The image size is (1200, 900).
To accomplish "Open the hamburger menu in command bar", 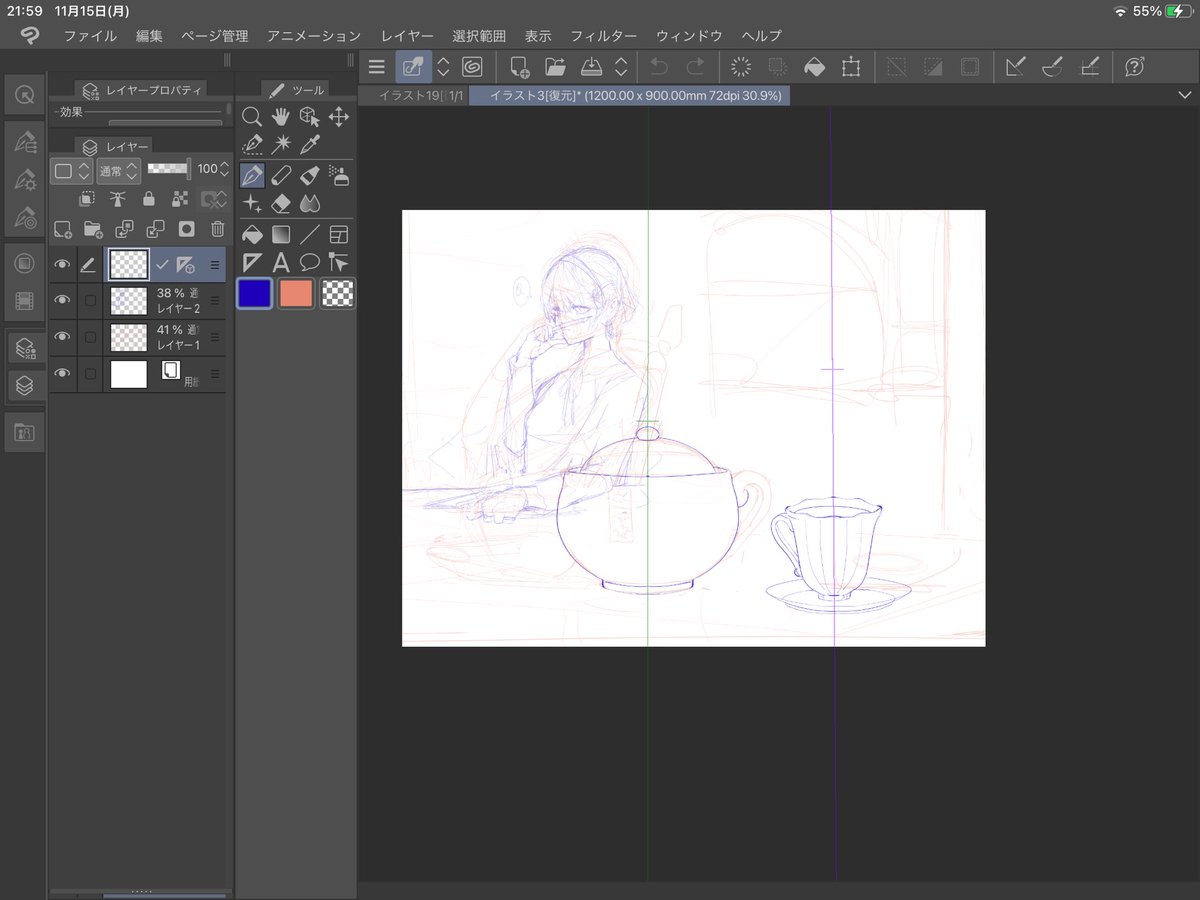I will (x=376, y=67).
